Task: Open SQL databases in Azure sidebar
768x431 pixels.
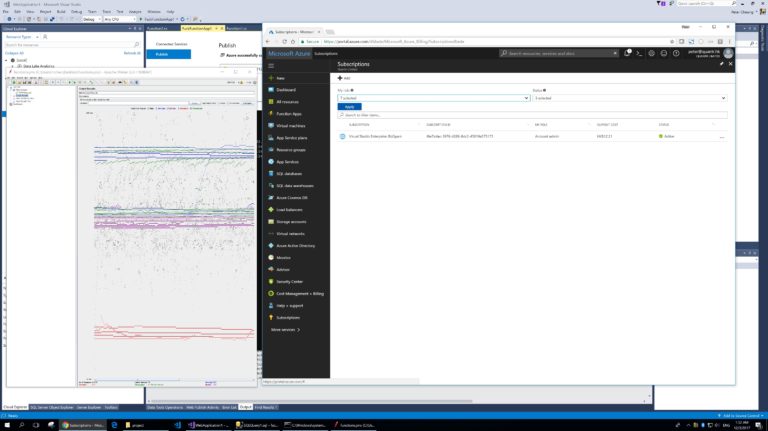Action: 289,174
